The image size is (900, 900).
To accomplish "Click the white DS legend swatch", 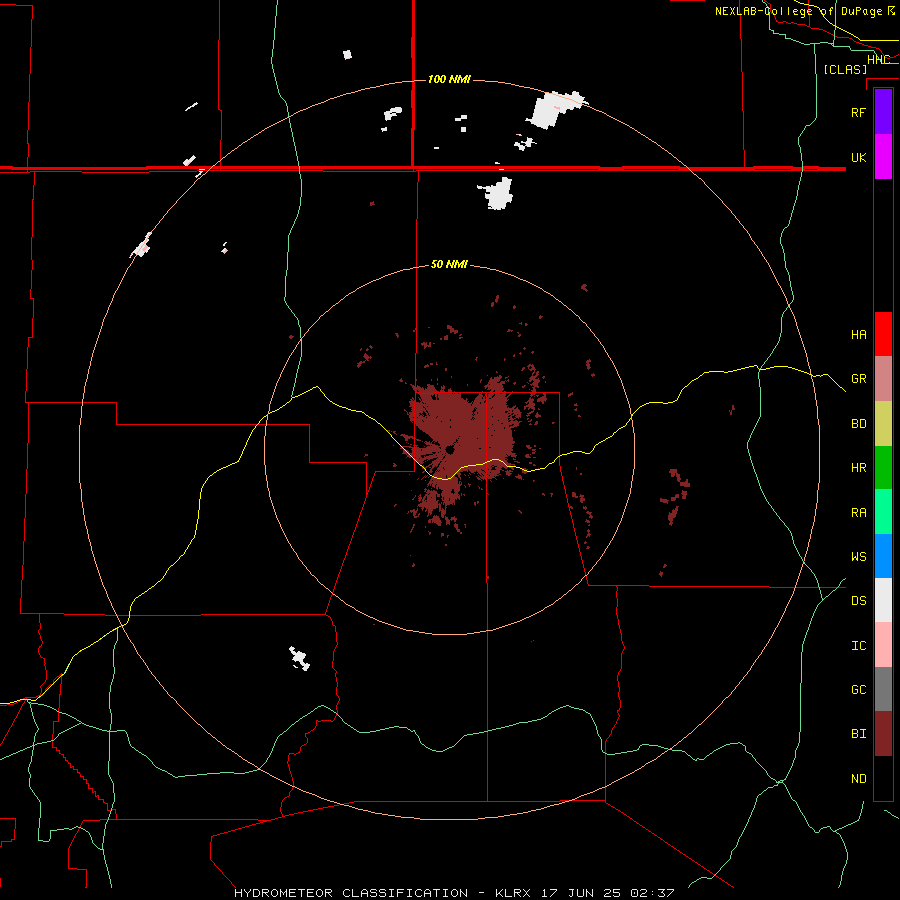I will pos(883,600).
